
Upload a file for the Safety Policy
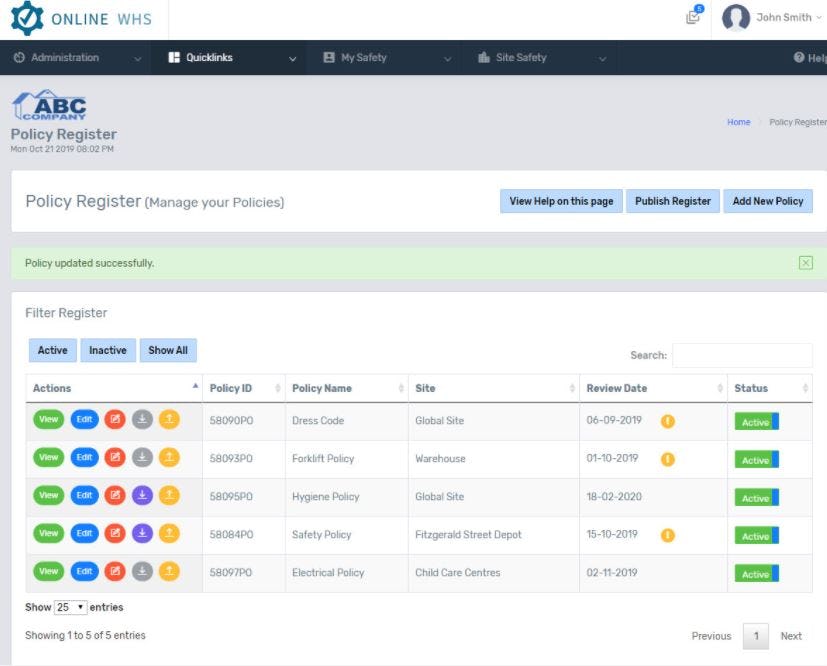167,533
